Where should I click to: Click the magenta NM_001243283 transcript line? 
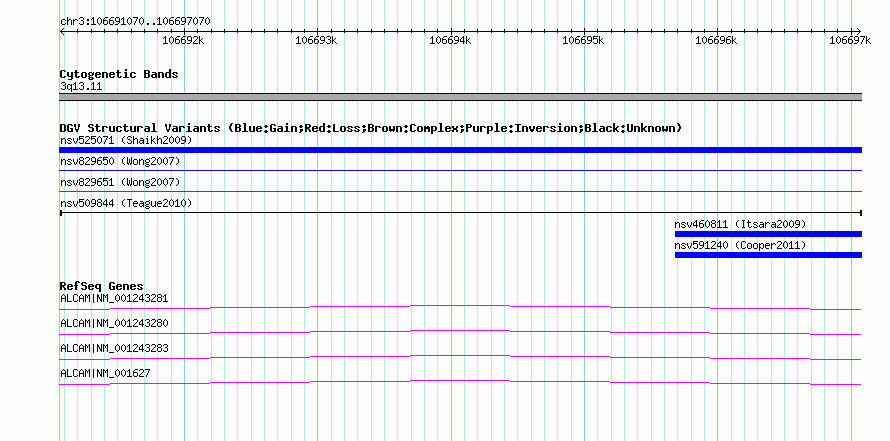(460, 358)
